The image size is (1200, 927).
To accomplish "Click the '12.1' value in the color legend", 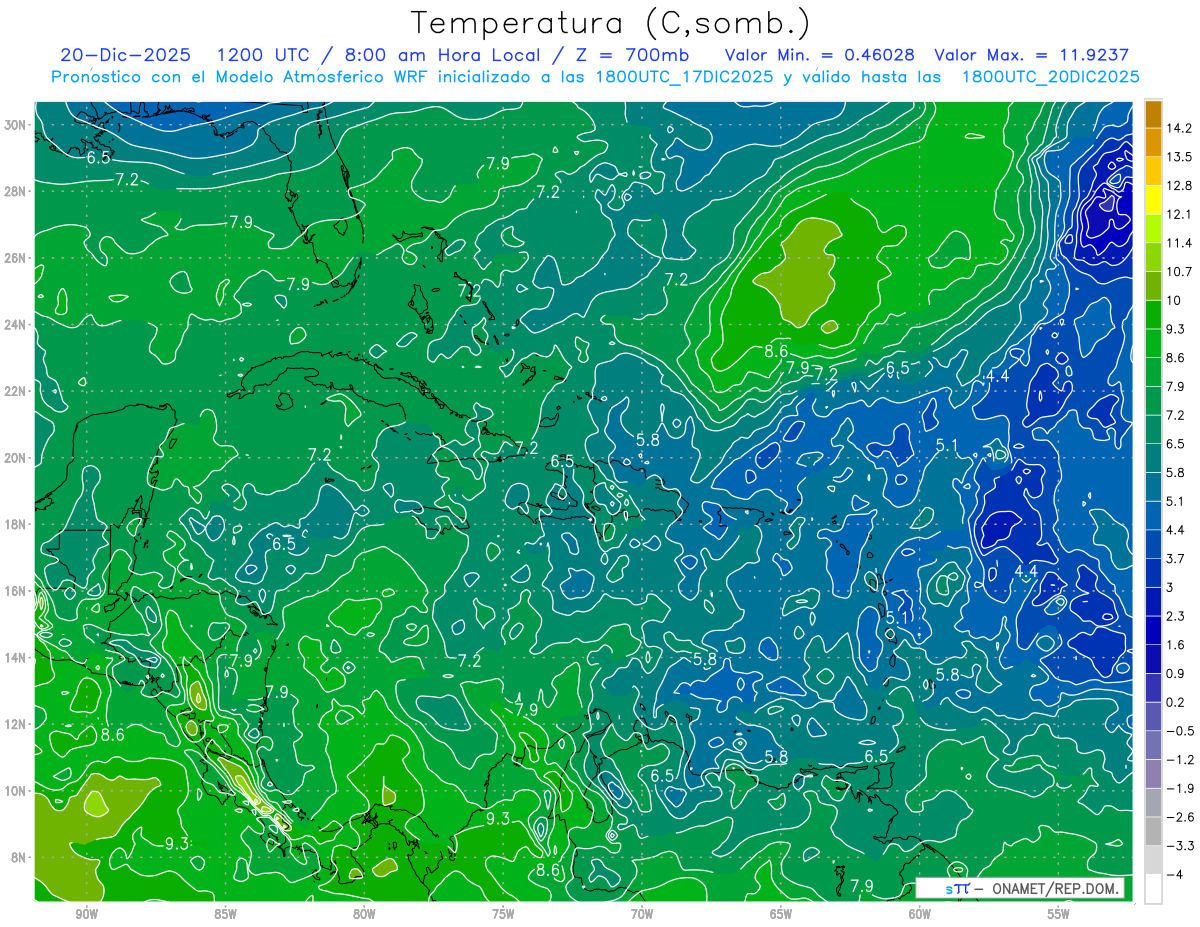I will [x=1179, y=214].
